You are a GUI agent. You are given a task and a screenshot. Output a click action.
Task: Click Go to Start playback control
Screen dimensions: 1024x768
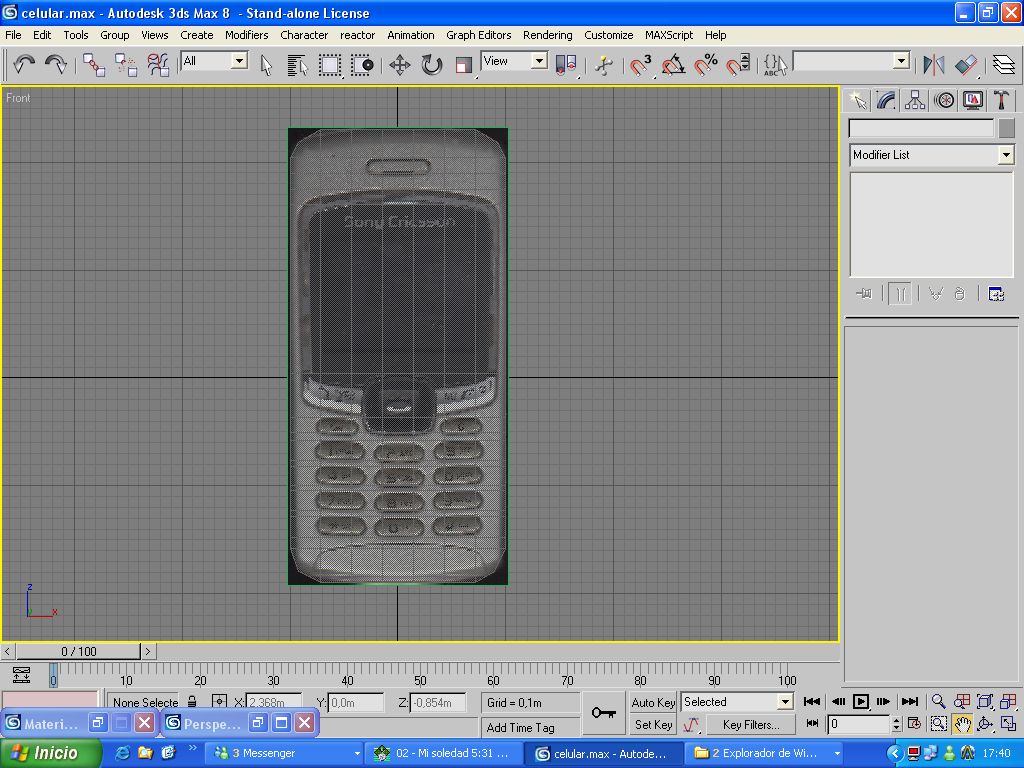pyautogui.click(x=812, y=701)
